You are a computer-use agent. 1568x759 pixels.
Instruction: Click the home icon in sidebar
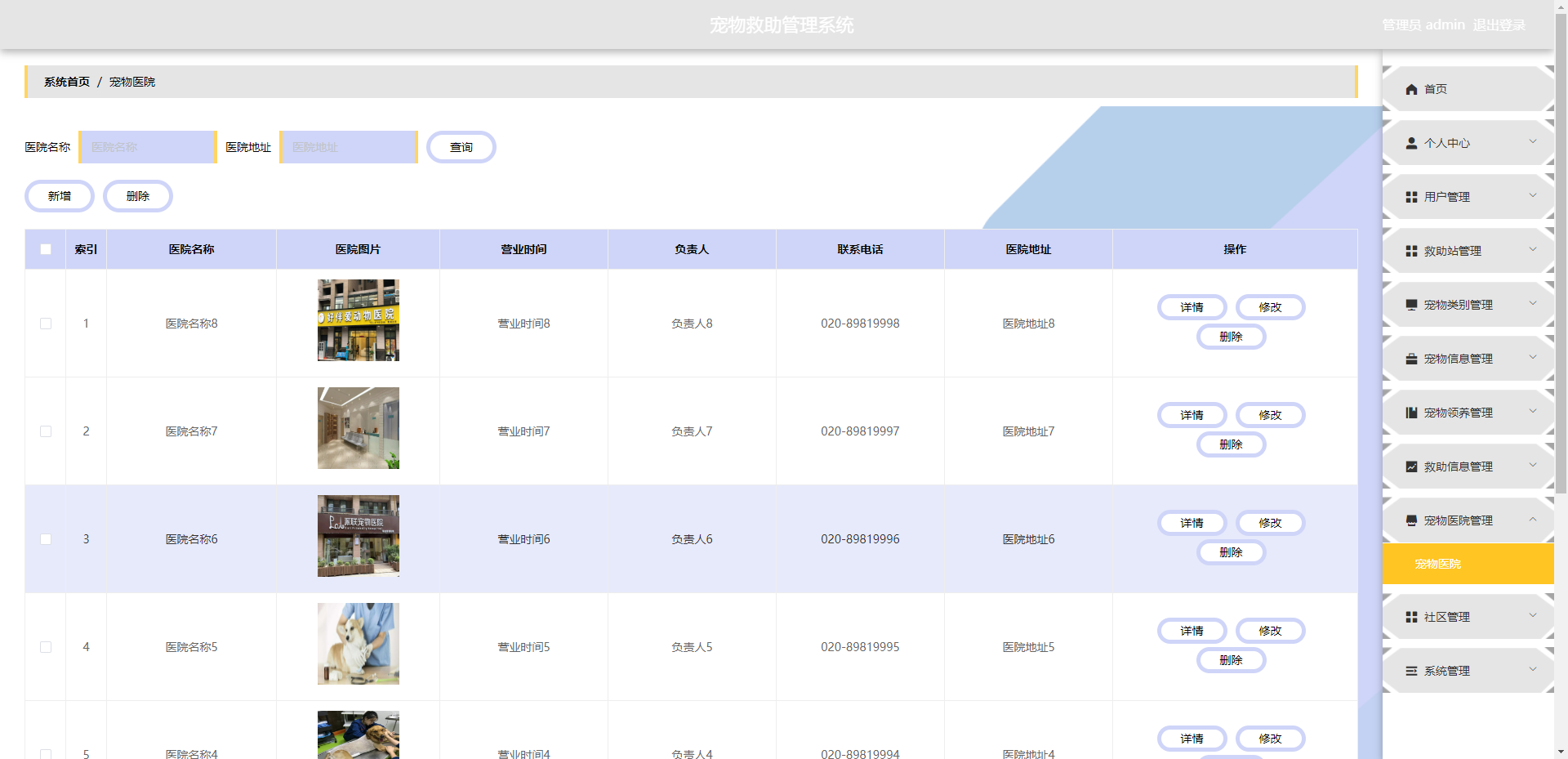[x=1411, y=89]
